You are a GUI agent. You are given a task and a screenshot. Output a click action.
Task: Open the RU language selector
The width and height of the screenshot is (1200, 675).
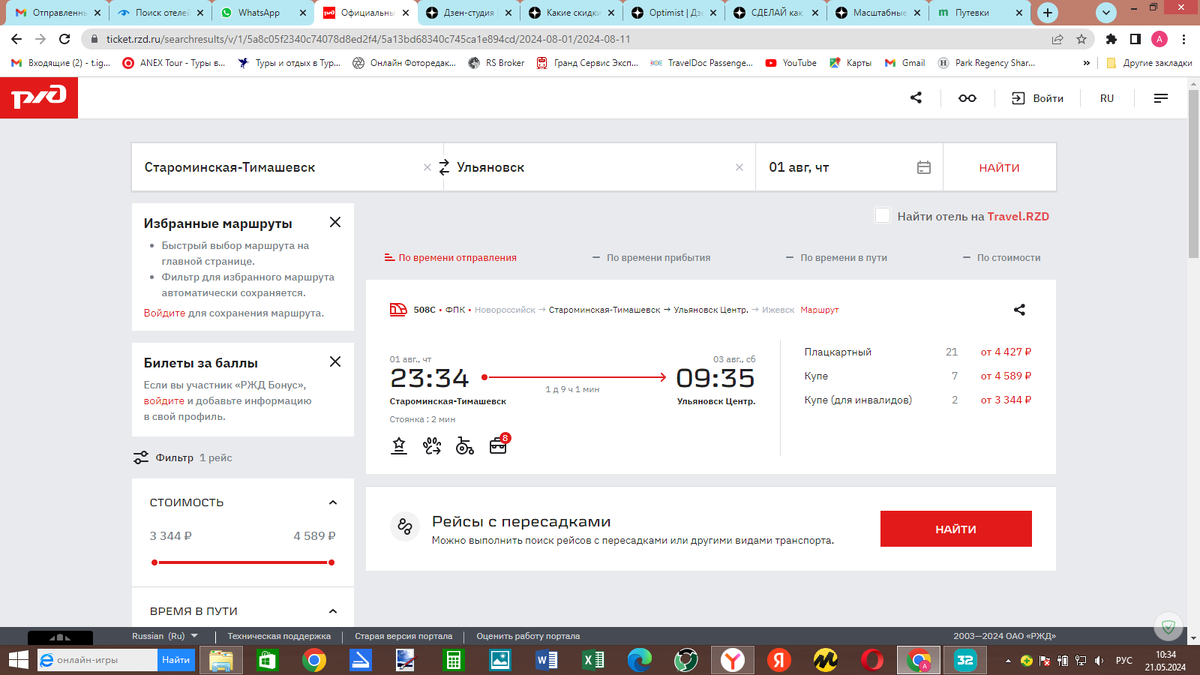[x=1107, y=98]
